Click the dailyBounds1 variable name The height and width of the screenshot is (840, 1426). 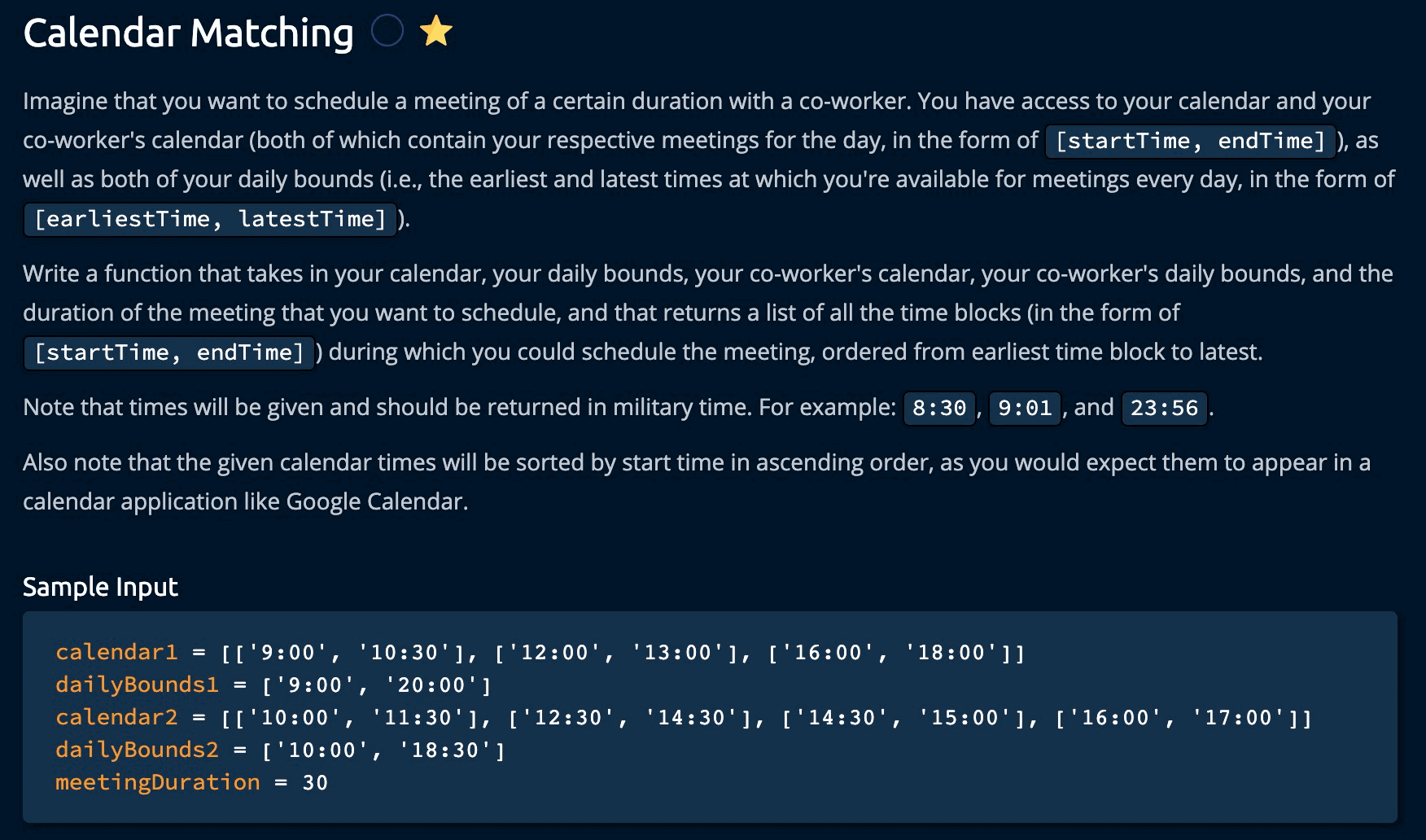point(137,685)
